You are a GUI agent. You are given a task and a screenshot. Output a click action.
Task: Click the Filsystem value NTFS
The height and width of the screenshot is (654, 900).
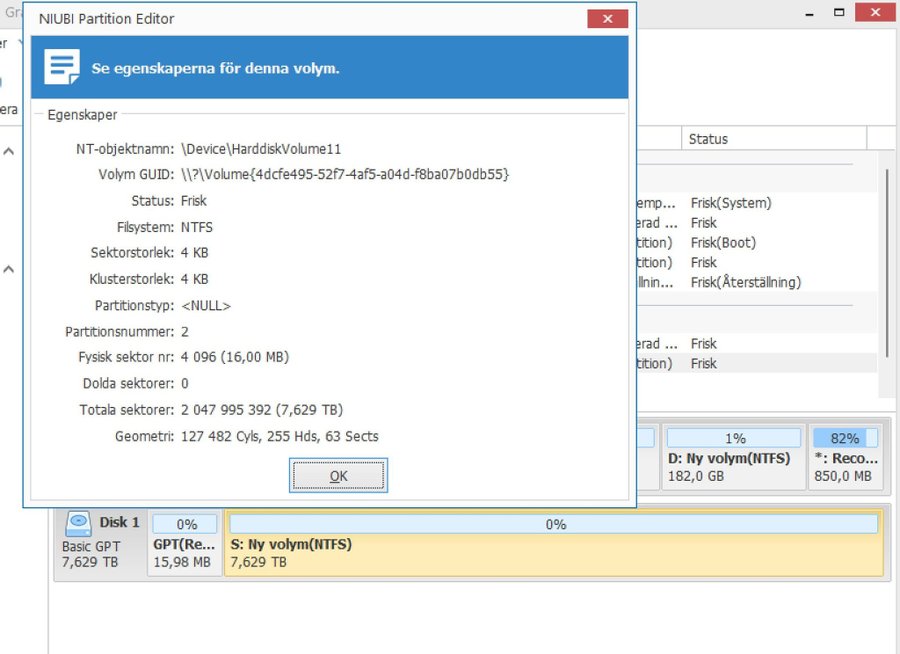point(197,227)
